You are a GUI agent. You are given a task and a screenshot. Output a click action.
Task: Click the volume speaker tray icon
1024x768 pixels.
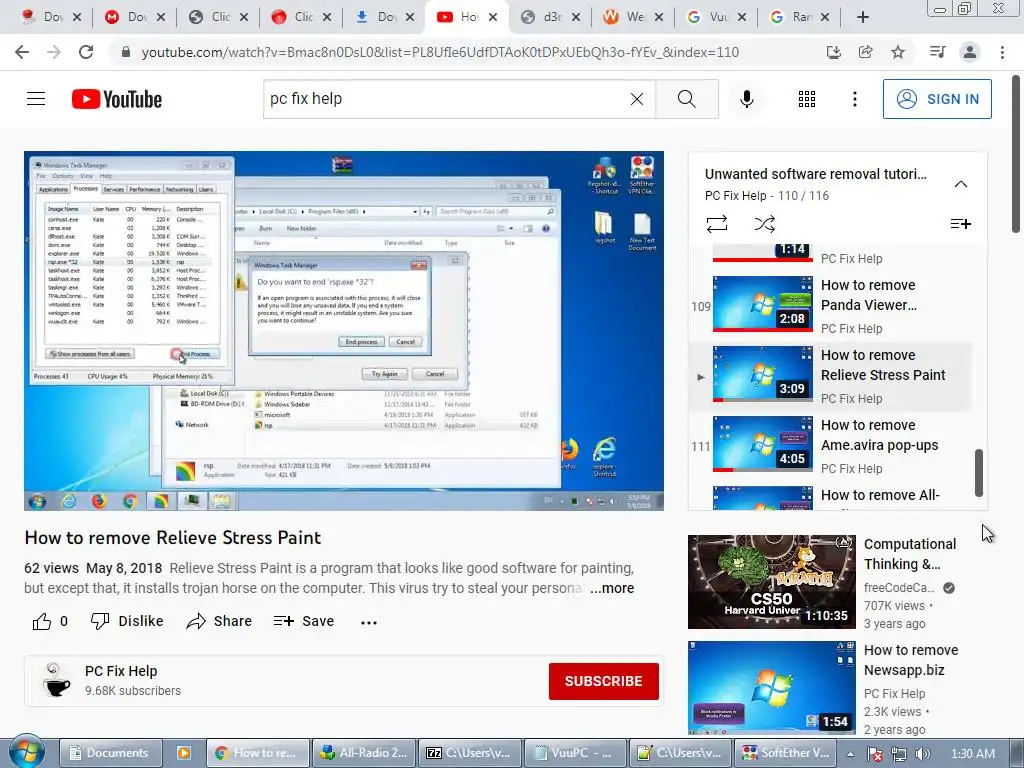tap(923, 754)
